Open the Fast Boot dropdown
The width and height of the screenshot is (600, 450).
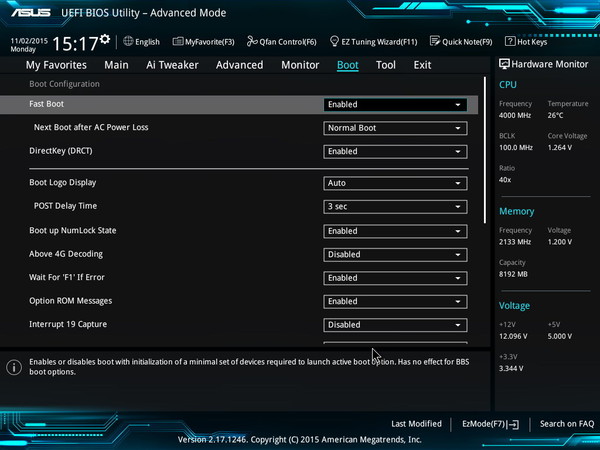pyautogui.click(x=395, y=104)
